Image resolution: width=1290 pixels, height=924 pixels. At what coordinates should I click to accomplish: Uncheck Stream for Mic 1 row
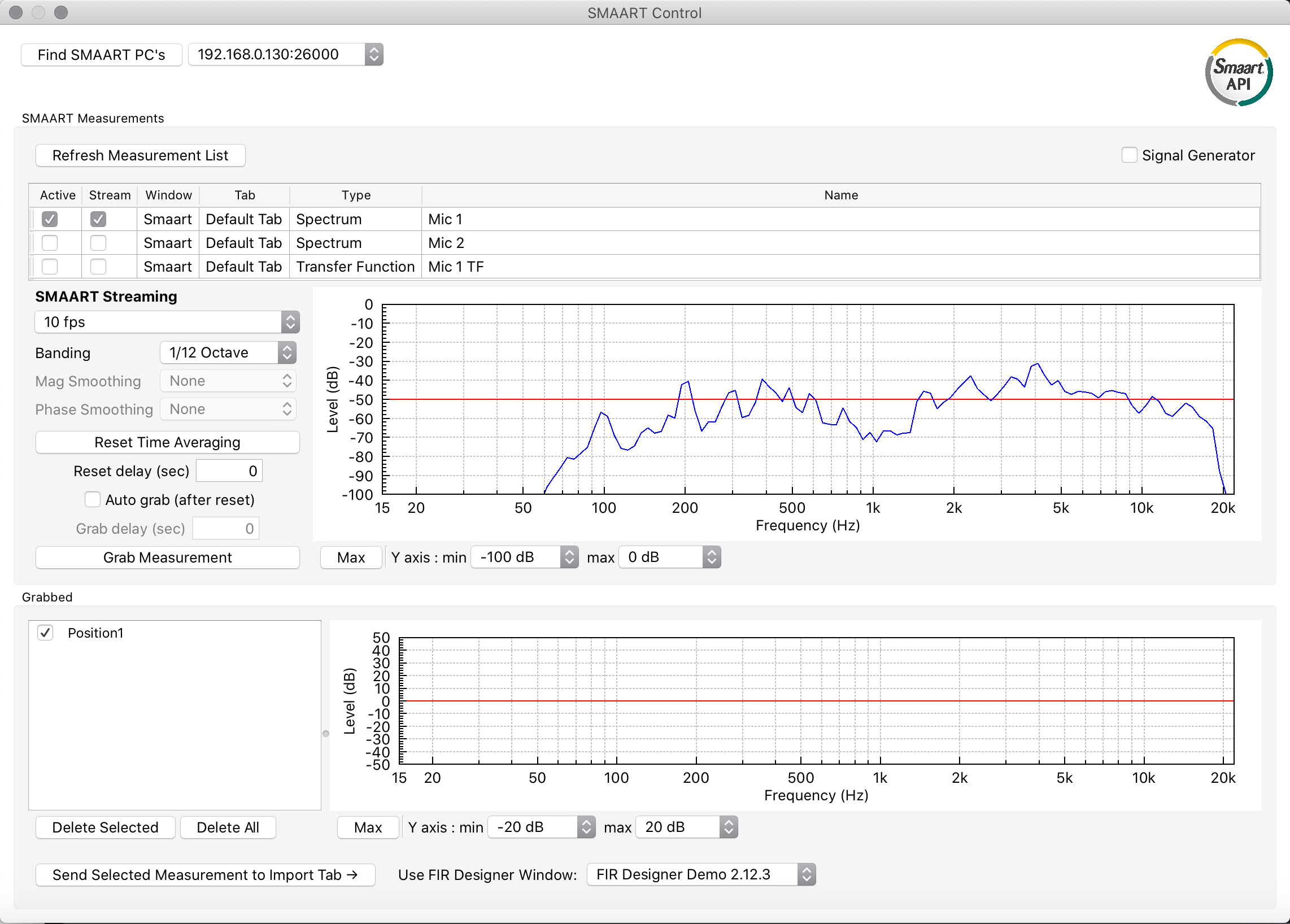98,219
